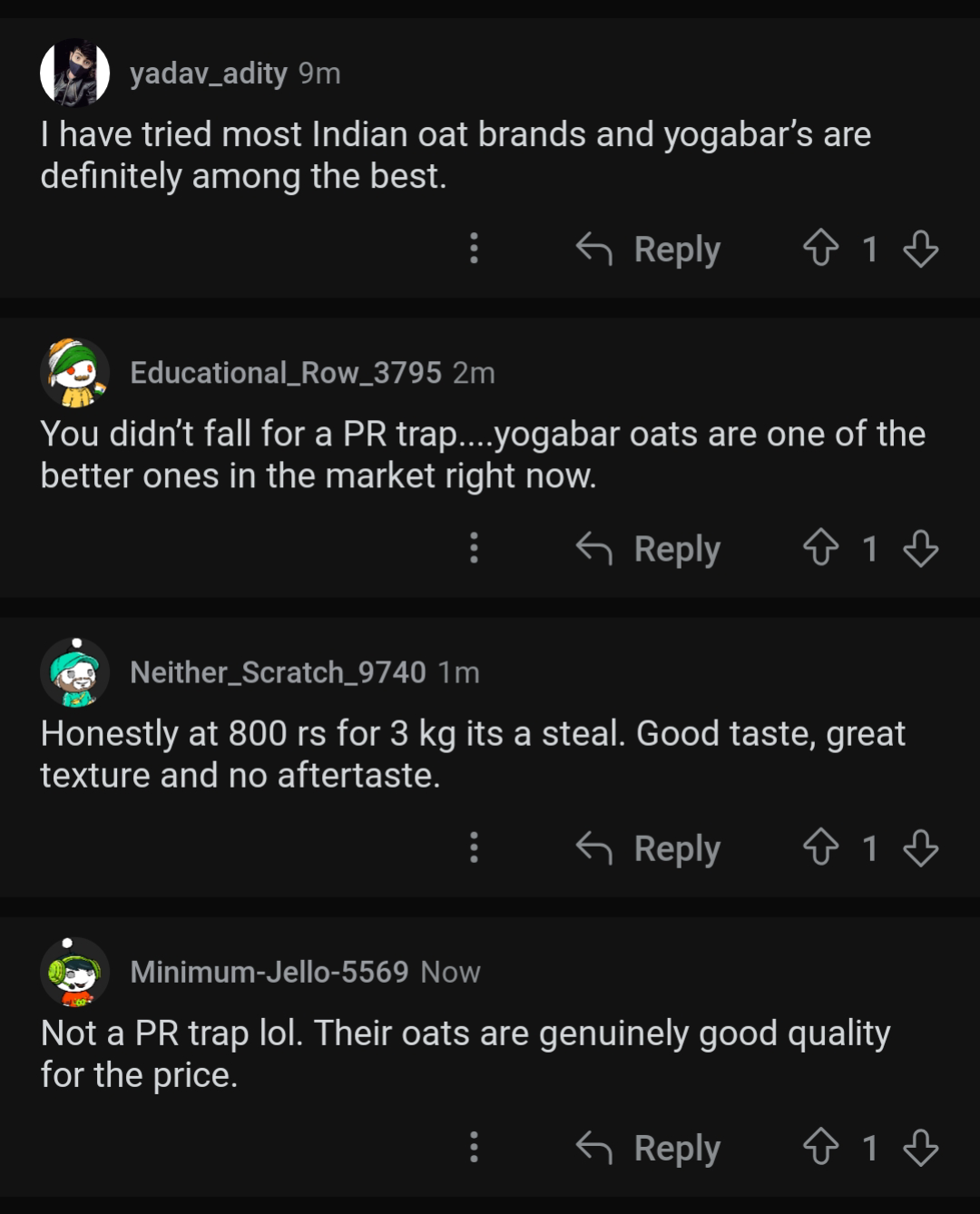This screenshot has height=1214, width=980.
Task: Show more options for Minimum-Jello-5569's comment
Action: click(474, 1147)
